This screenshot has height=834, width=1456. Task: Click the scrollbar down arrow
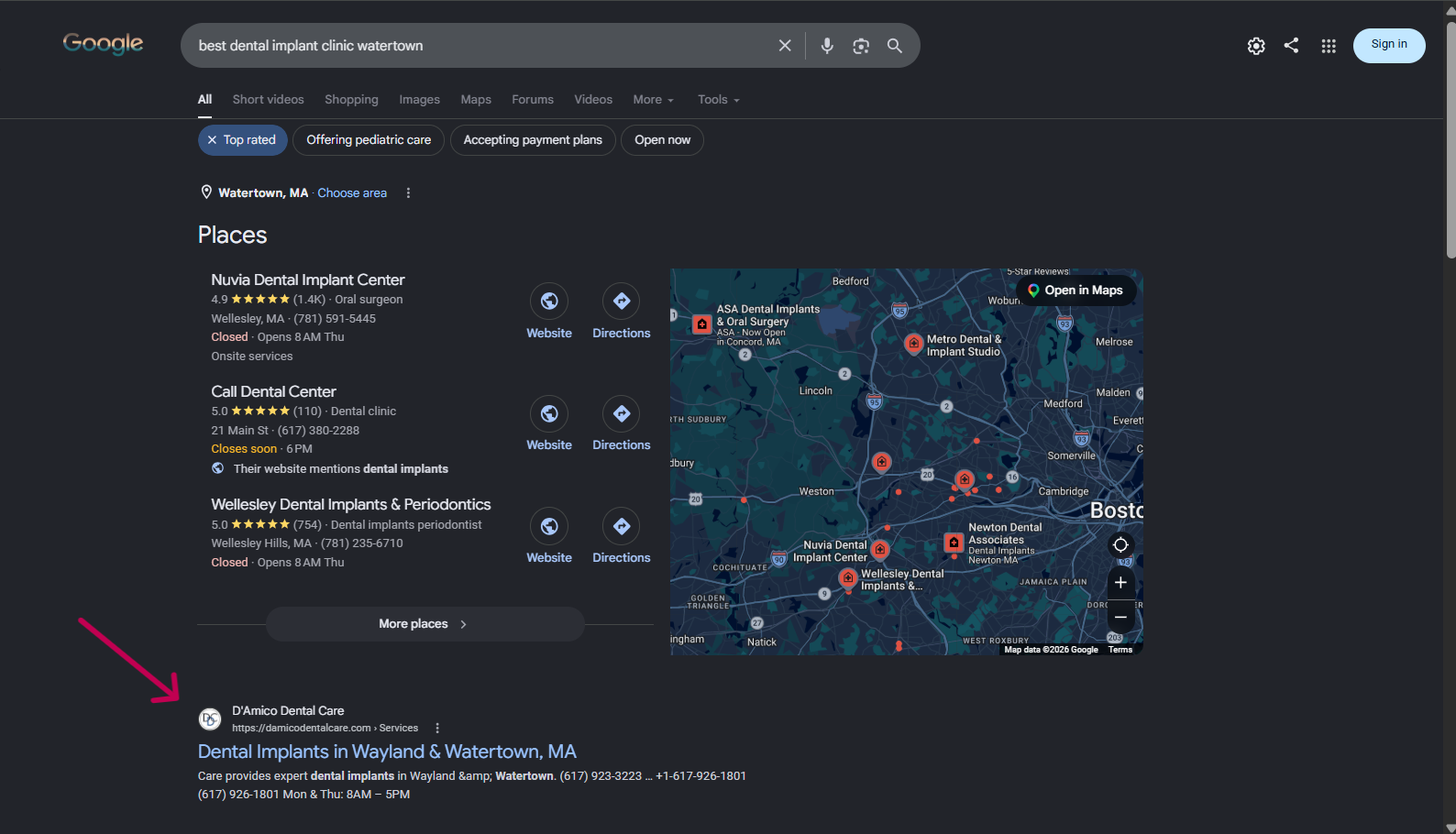[1450, 828]
